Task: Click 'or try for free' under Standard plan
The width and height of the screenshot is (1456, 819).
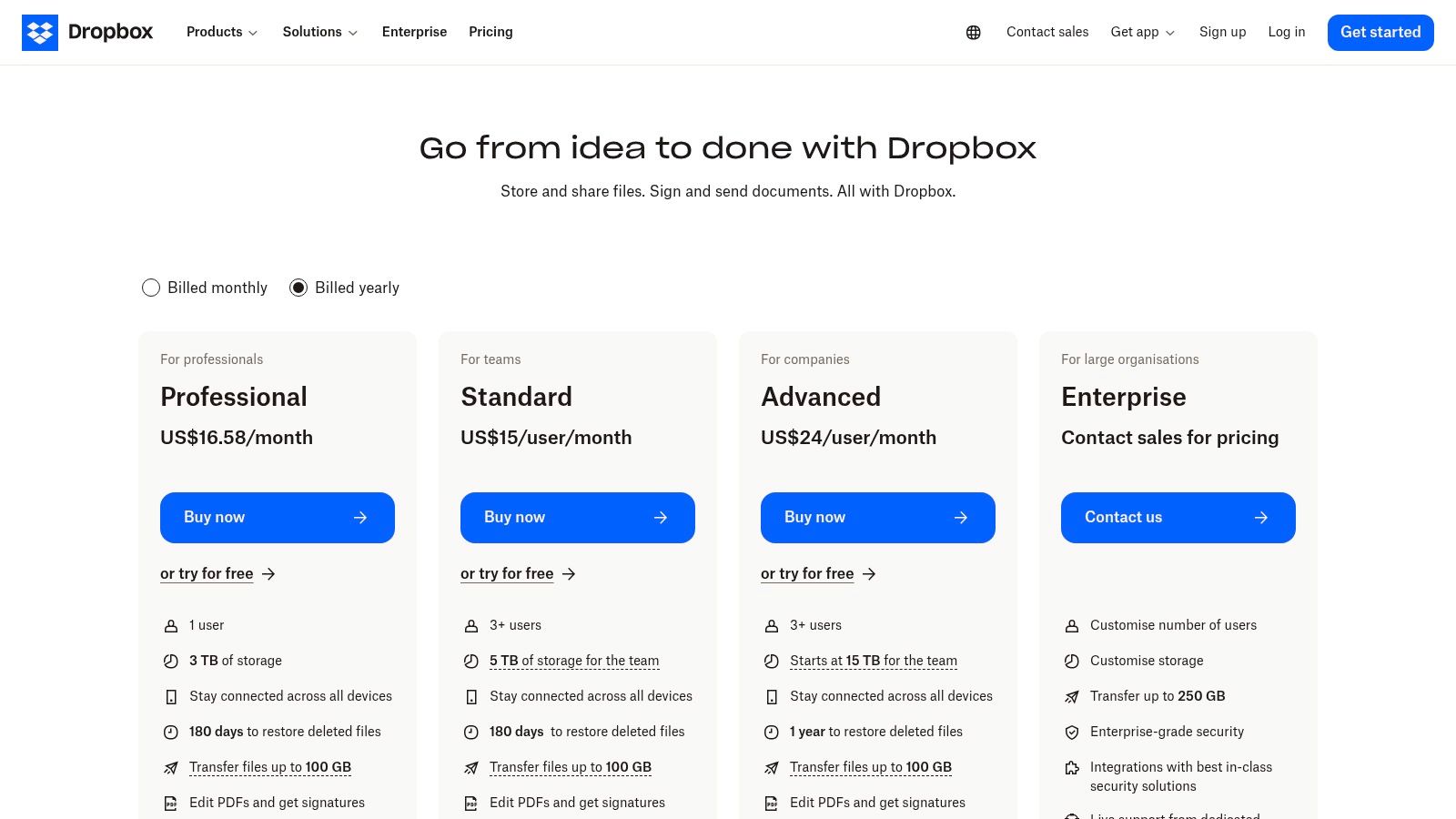Action: 507,573
